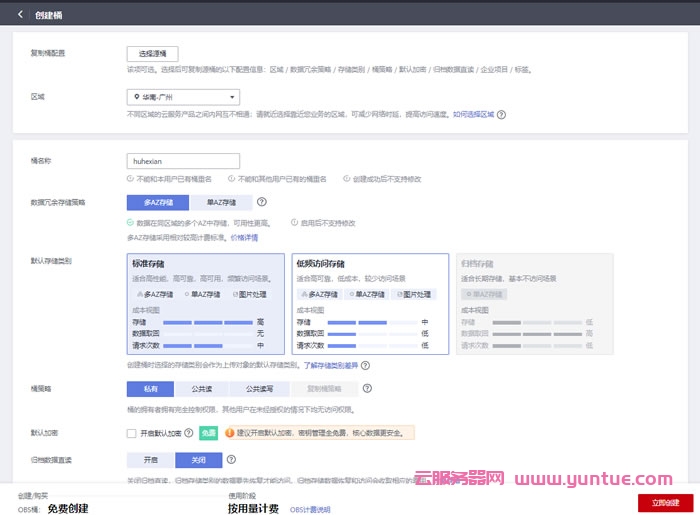700x515 pixels.
Task: Select the 标准存储 storage class card
Action: tap(206, 304)
